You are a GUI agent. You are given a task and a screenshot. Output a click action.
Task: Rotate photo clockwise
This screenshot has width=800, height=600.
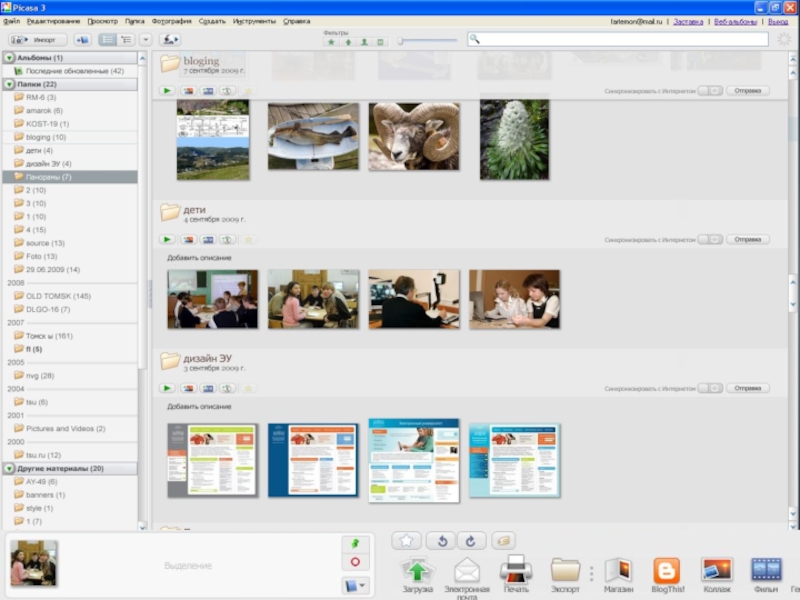point(471,541)
